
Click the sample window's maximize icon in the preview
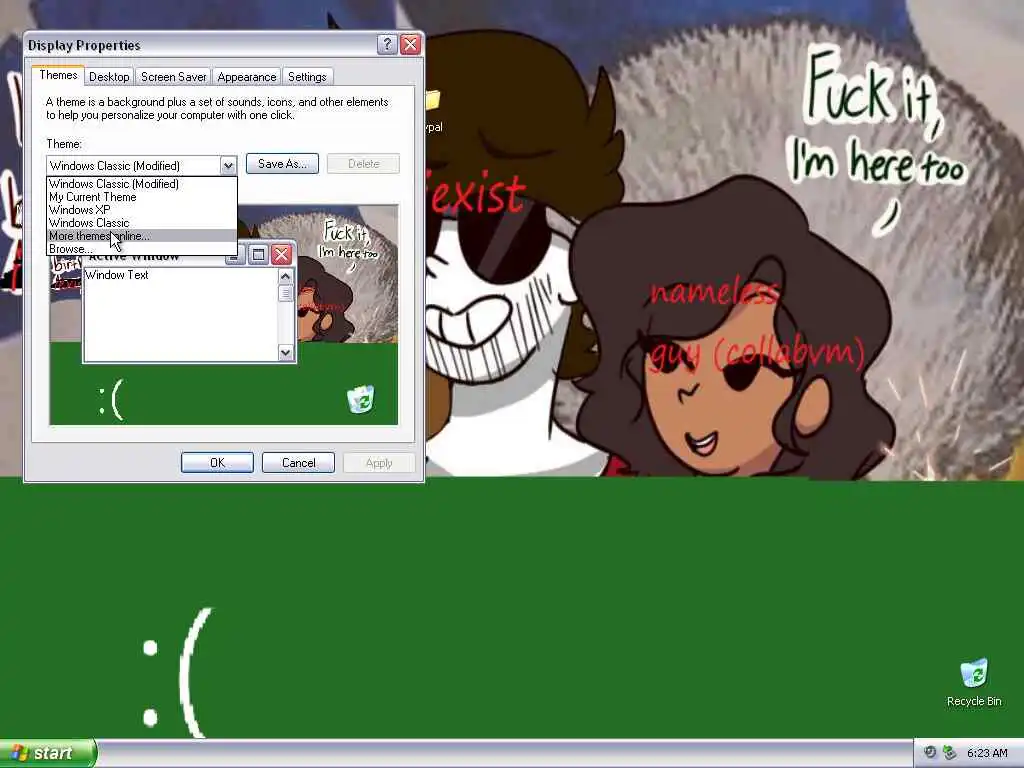(259, 254)
